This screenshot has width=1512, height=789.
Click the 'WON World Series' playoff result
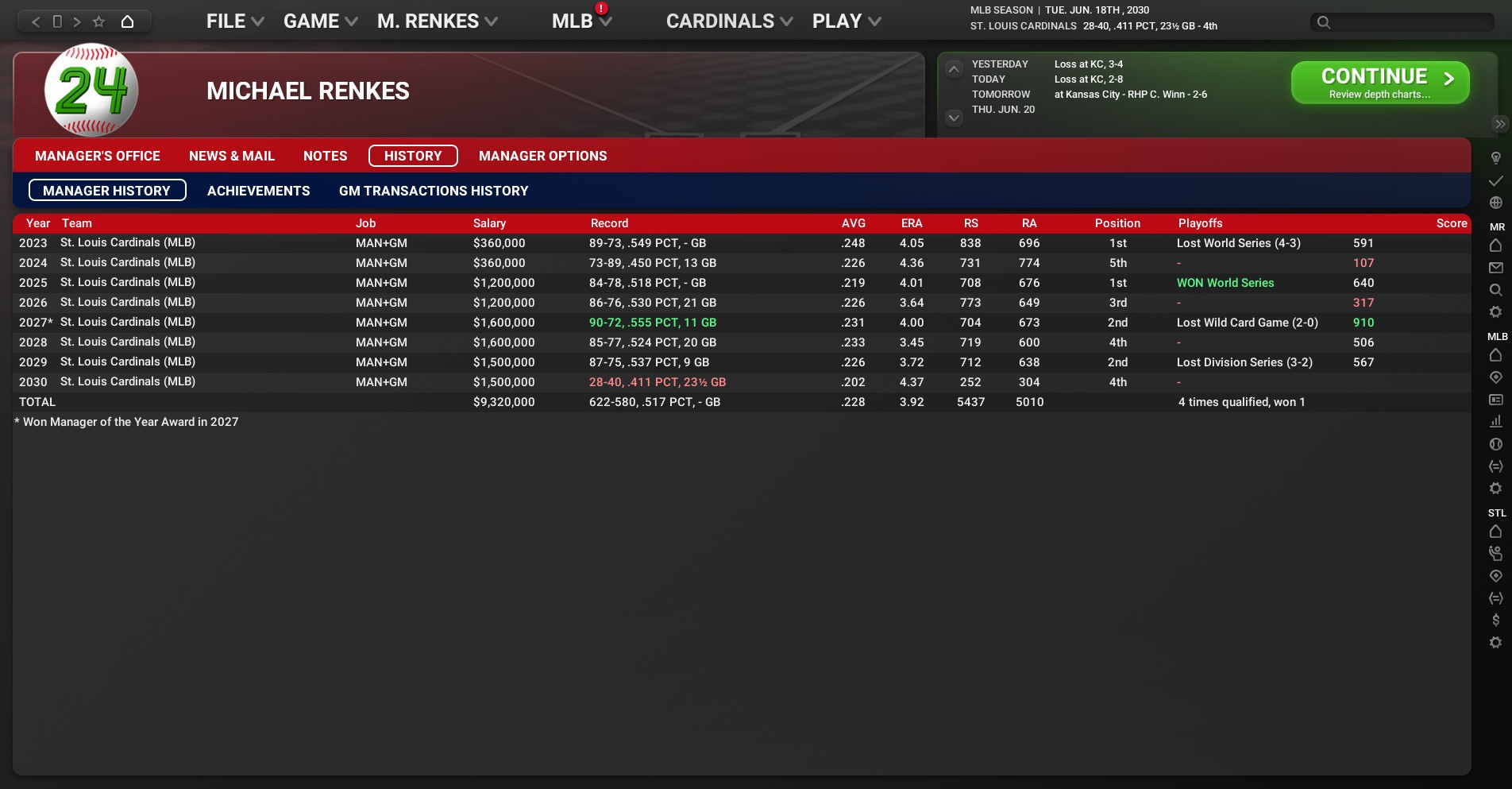pos(1225,283)
